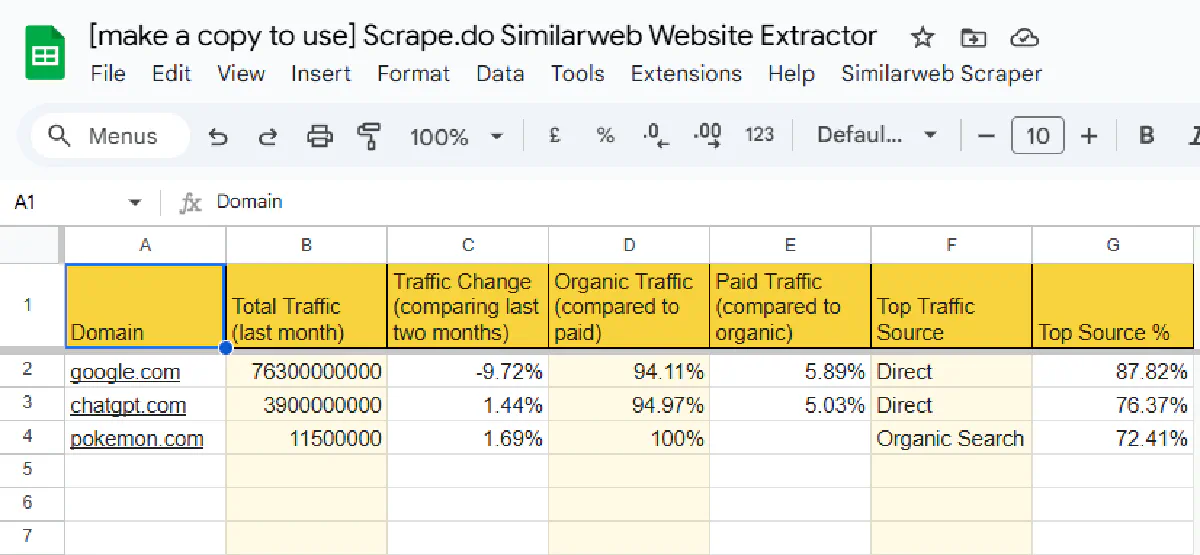Viewport: 1200px width, 555px height.
Task: Expand the name box dropdown arrow
Action: click(135, 203)
